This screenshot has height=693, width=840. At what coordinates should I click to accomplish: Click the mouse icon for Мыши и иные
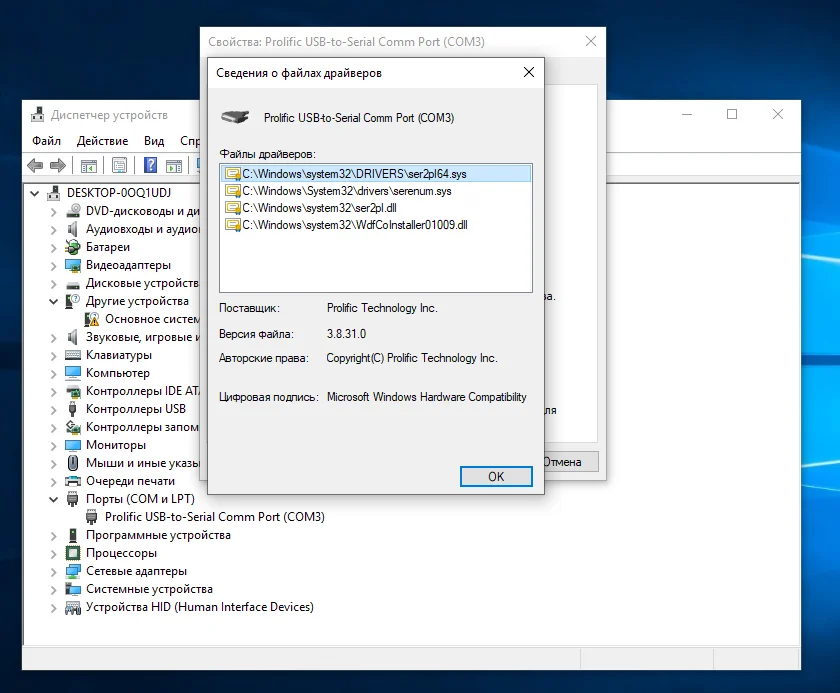(73, 463)
